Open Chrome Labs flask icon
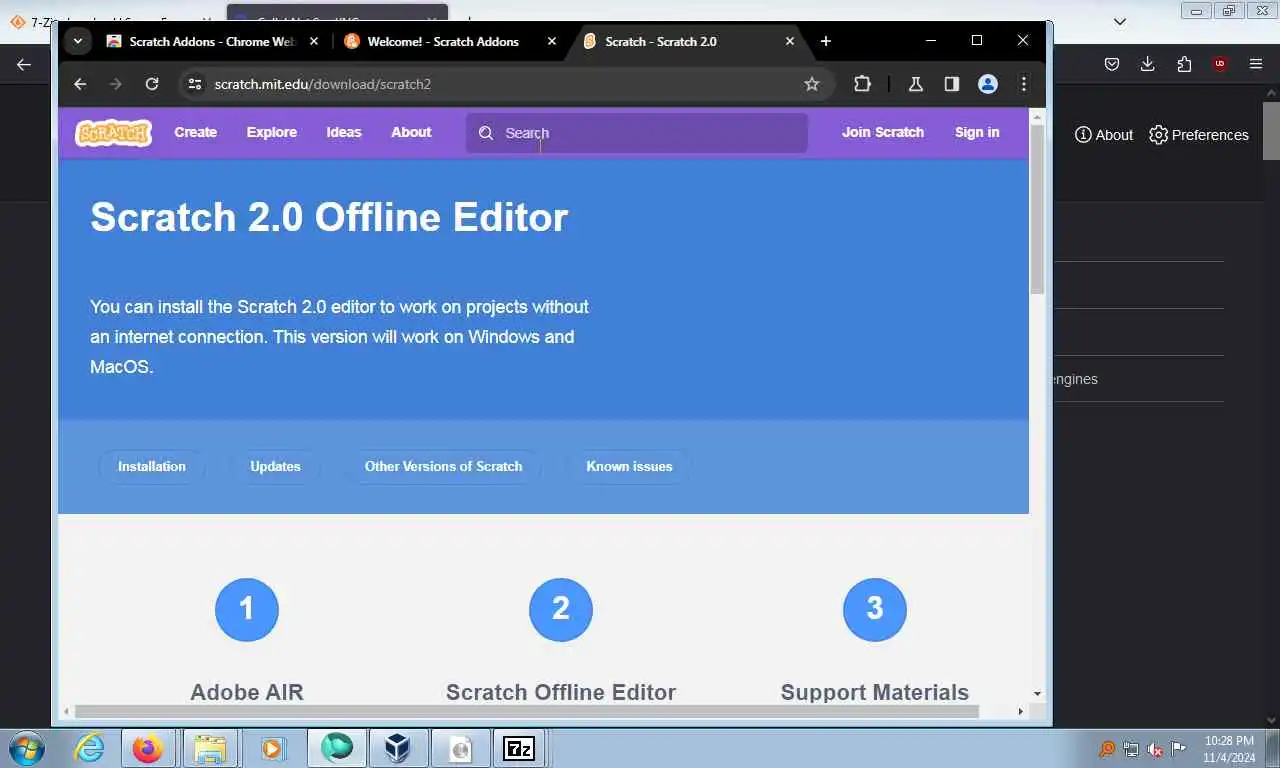This screenshot has width=1280, height=768. point(915,84)
